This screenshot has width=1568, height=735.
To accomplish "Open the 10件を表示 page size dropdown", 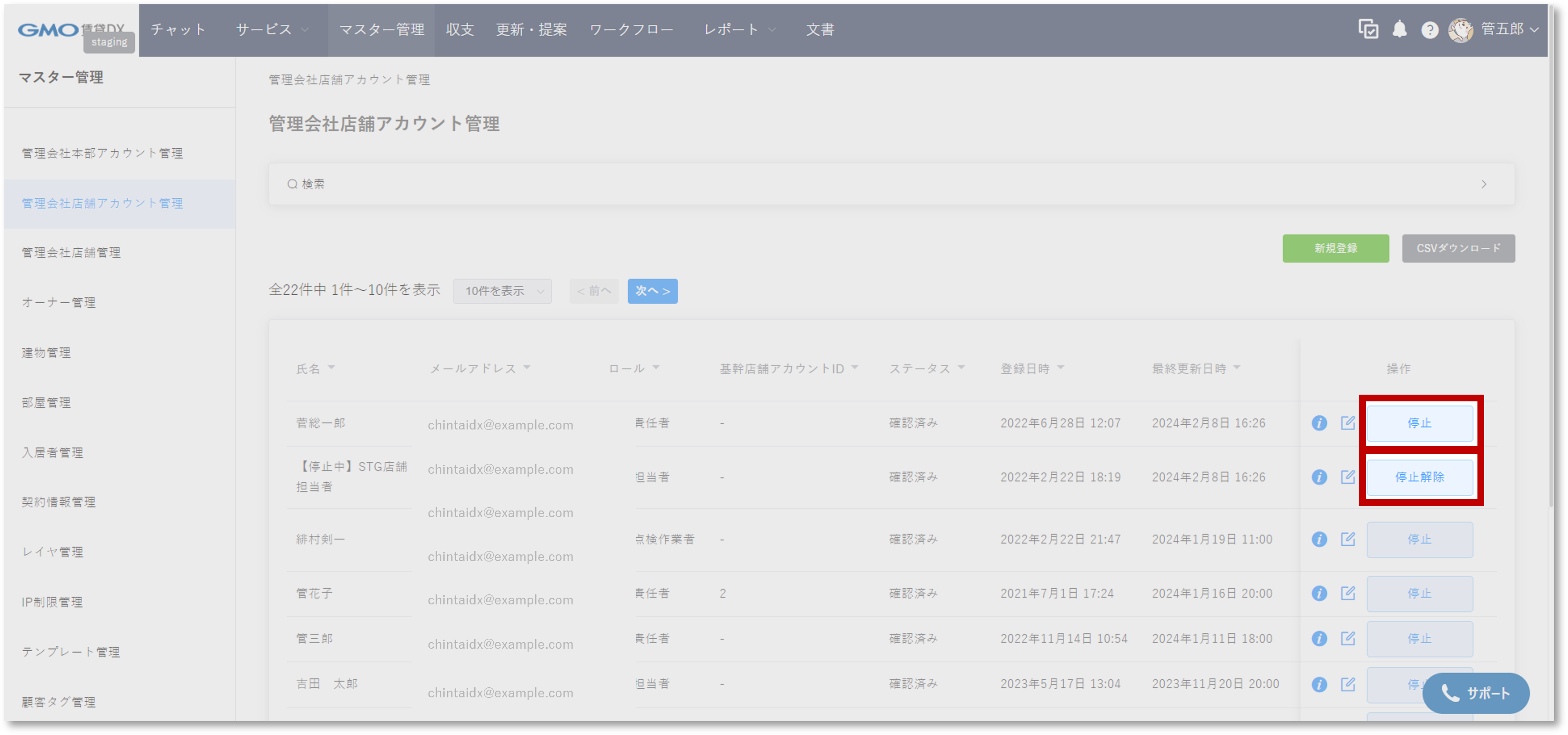I will coord(503,291).
